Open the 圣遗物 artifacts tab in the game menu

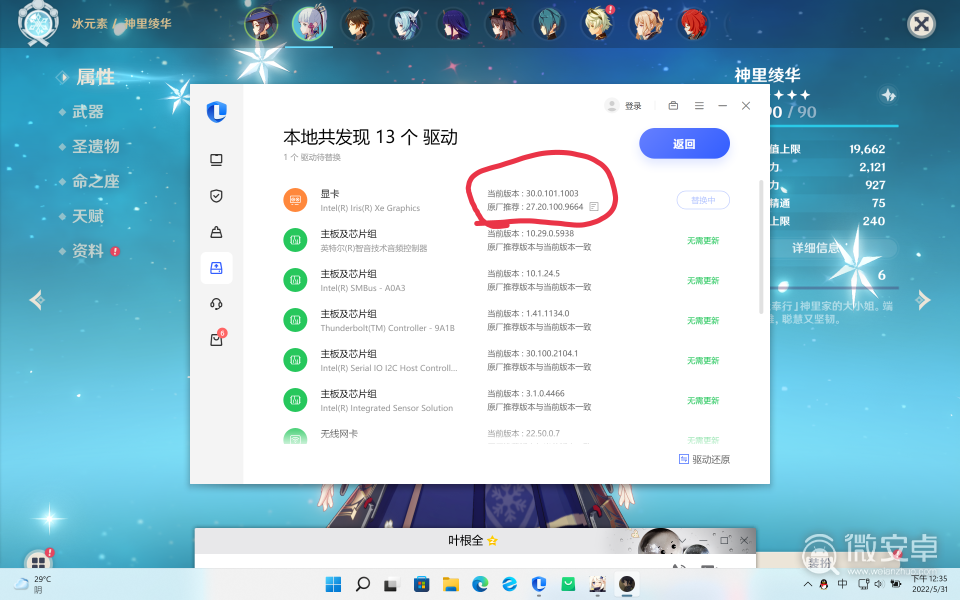click(x=96, y=146)
